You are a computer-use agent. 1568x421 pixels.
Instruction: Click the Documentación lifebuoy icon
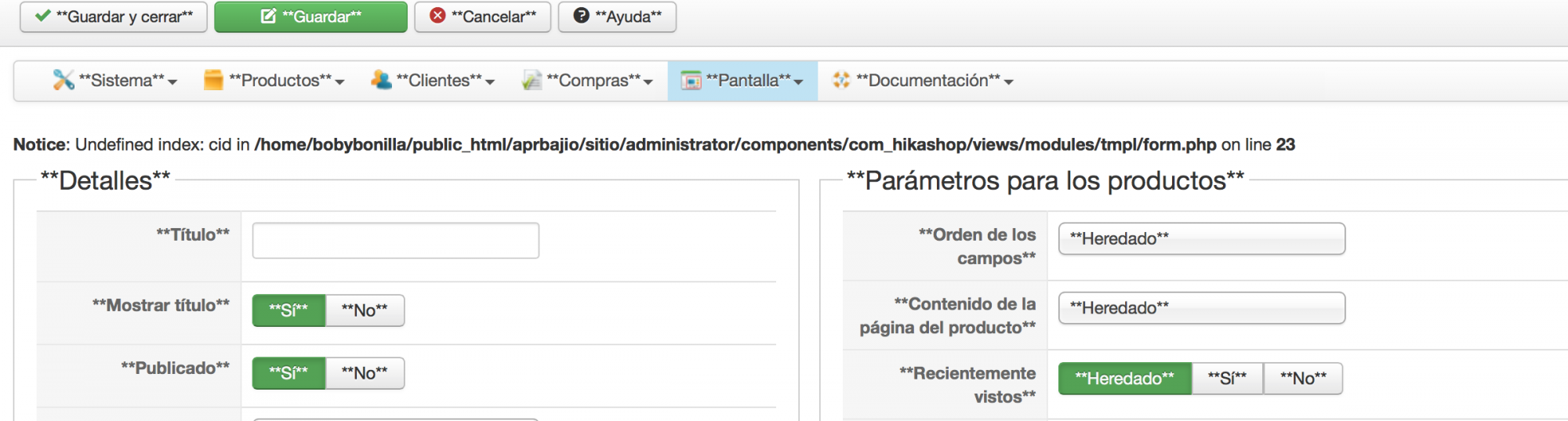(x=841, y=80)
